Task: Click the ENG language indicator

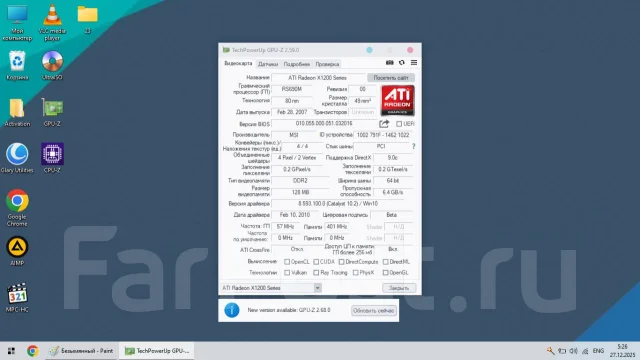Action: (598, 351)
